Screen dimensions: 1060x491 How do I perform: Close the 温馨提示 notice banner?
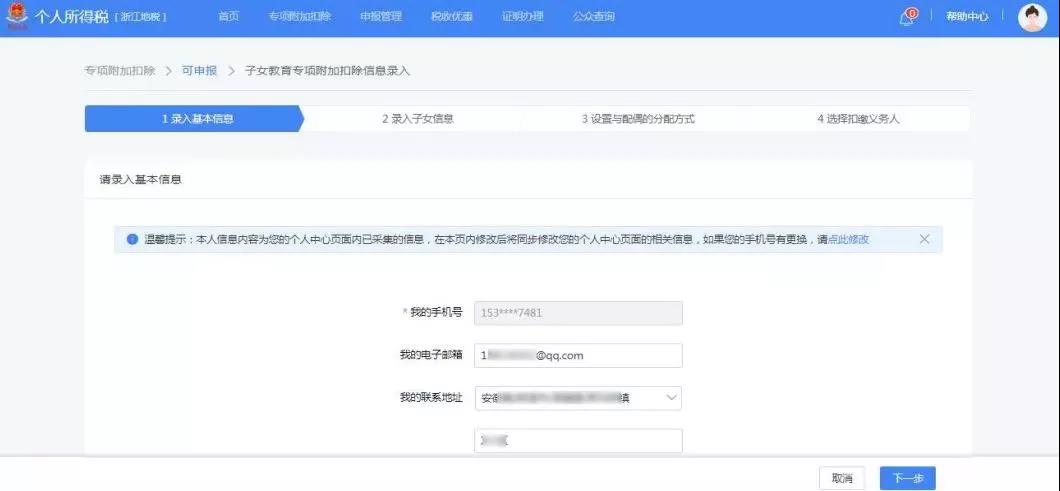point(924,239)
